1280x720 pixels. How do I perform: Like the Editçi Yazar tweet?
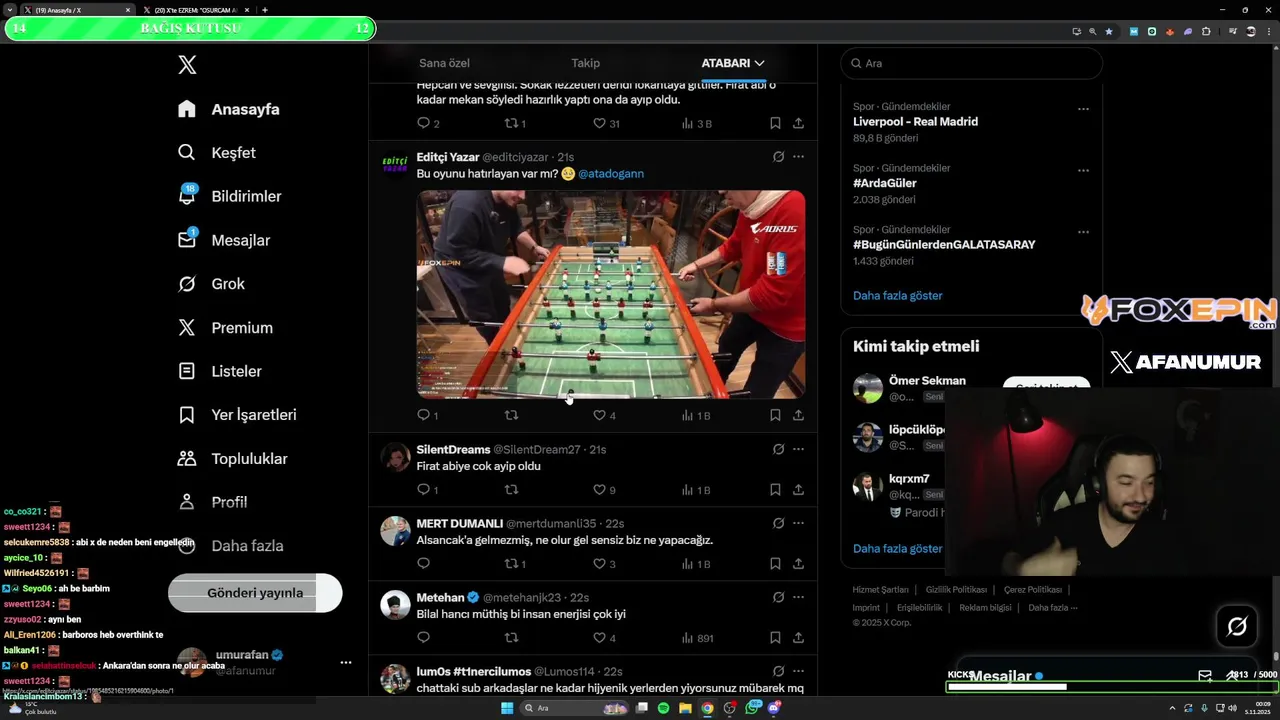point(600,415)
